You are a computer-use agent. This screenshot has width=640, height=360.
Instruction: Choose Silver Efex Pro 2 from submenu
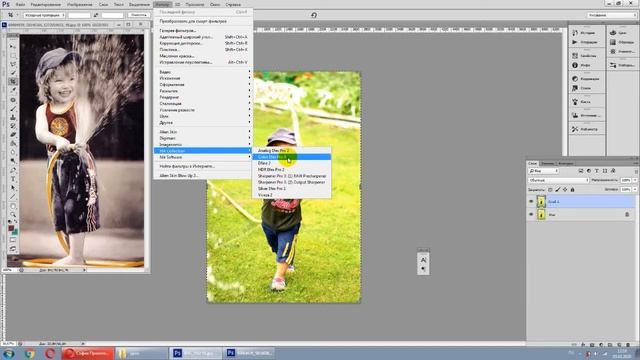coord(291,189)
